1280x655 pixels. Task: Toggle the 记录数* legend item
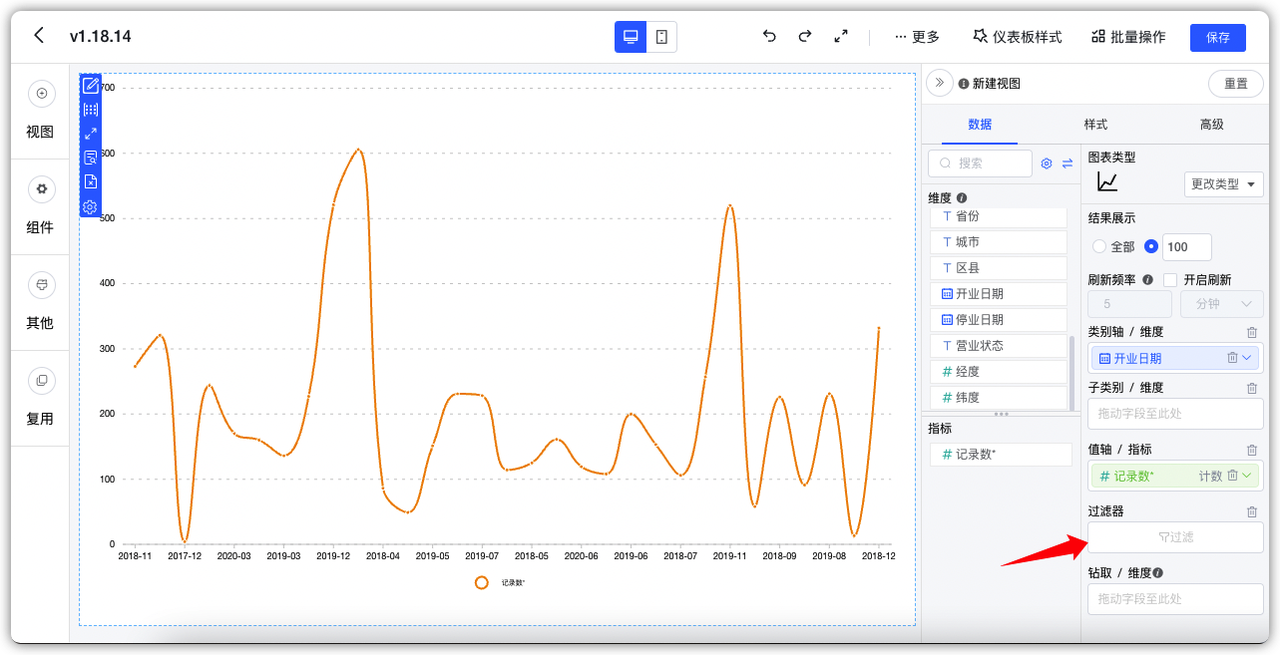point(500,583)
